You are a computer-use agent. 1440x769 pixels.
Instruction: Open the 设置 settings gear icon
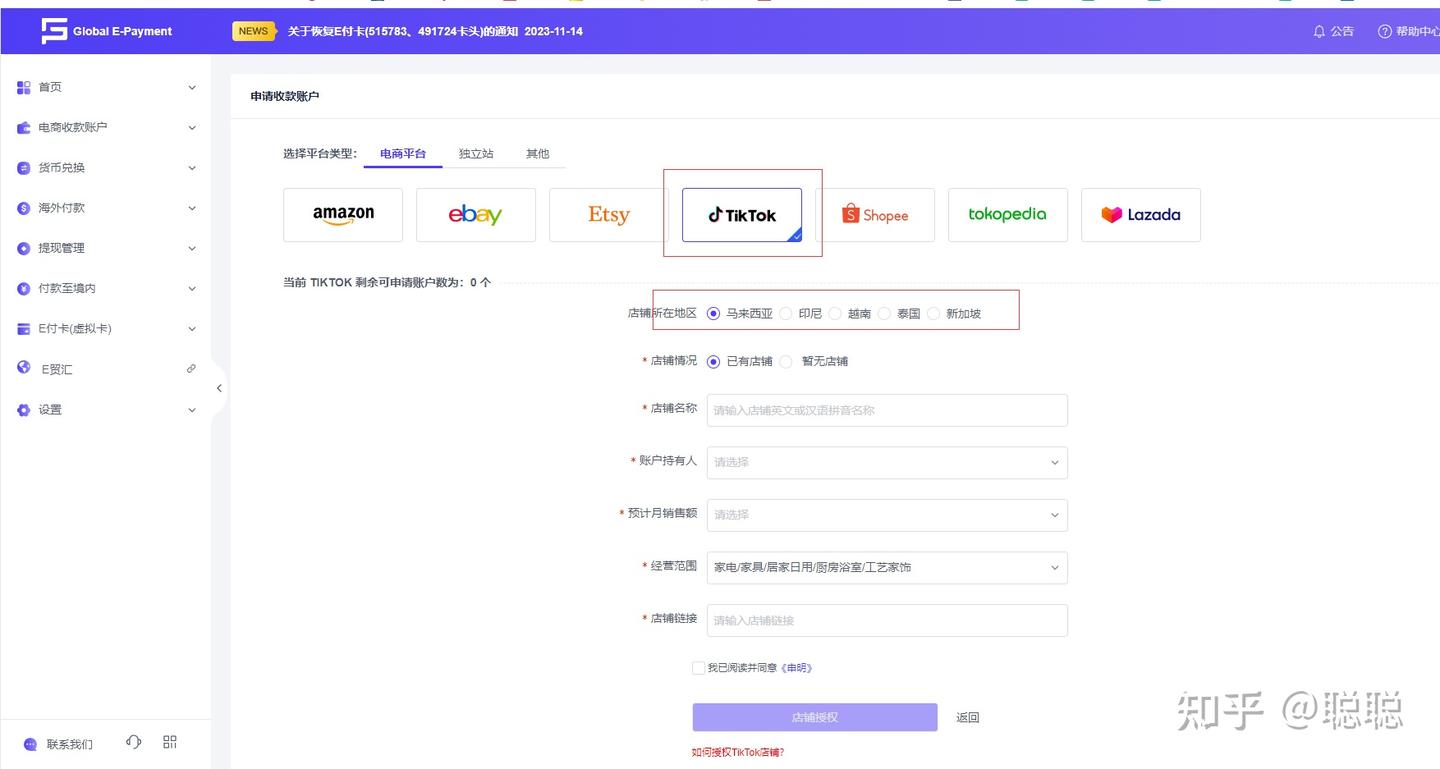tap(23, 409)
